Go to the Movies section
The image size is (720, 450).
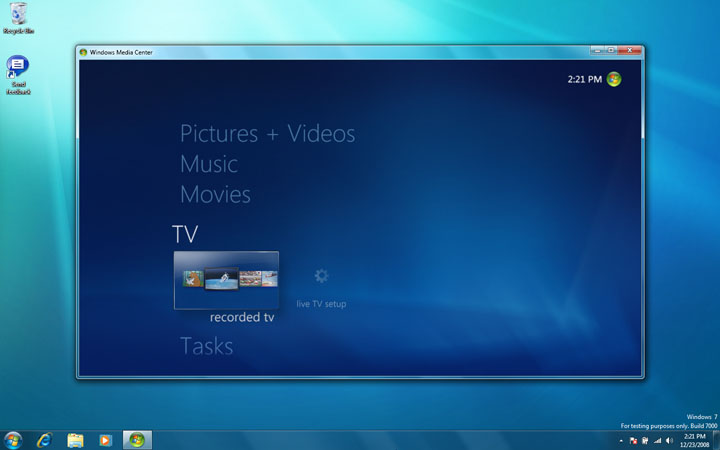[x=215, y=194]
